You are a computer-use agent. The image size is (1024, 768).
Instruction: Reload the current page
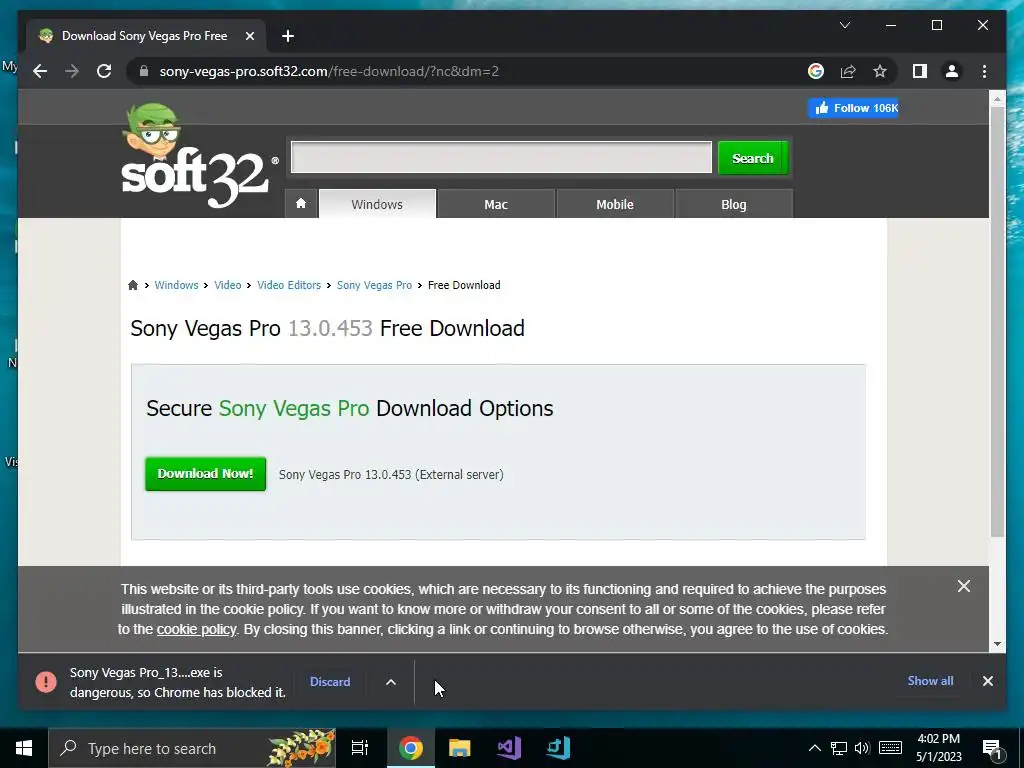(x=104, y=71)
